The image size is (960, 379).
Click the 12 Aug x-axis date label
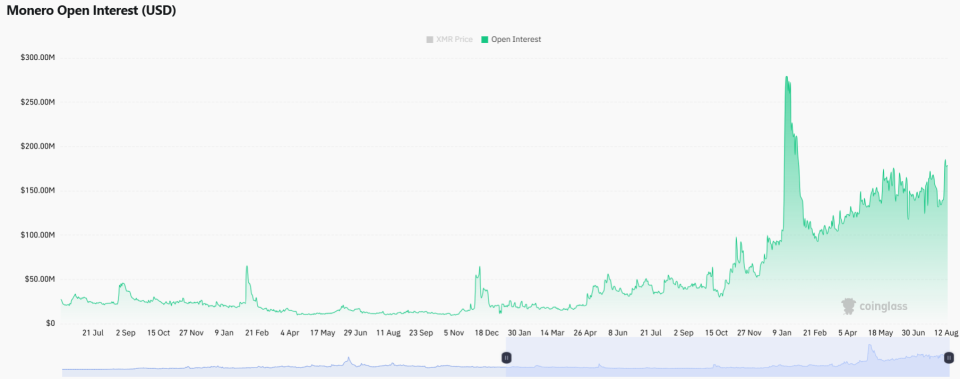pos(946,333)
